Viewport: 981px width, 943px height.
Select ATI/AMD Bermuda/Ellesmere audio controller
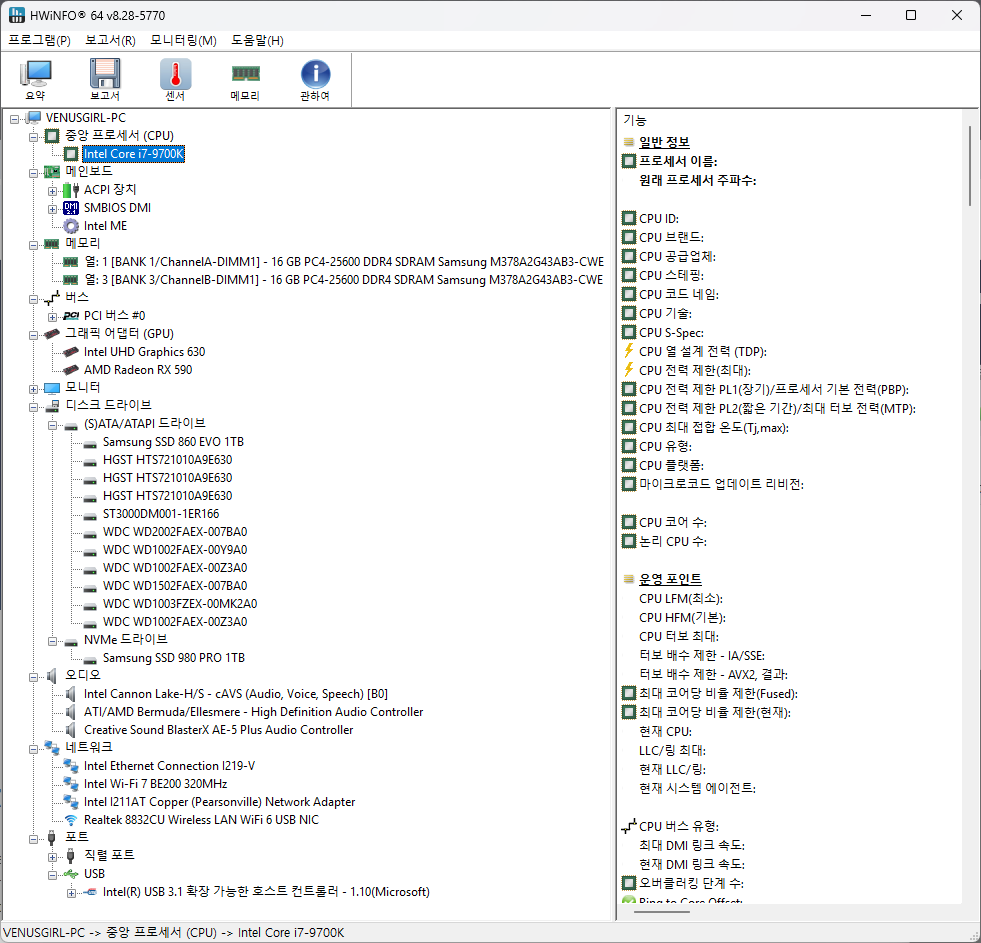[253, 712]
